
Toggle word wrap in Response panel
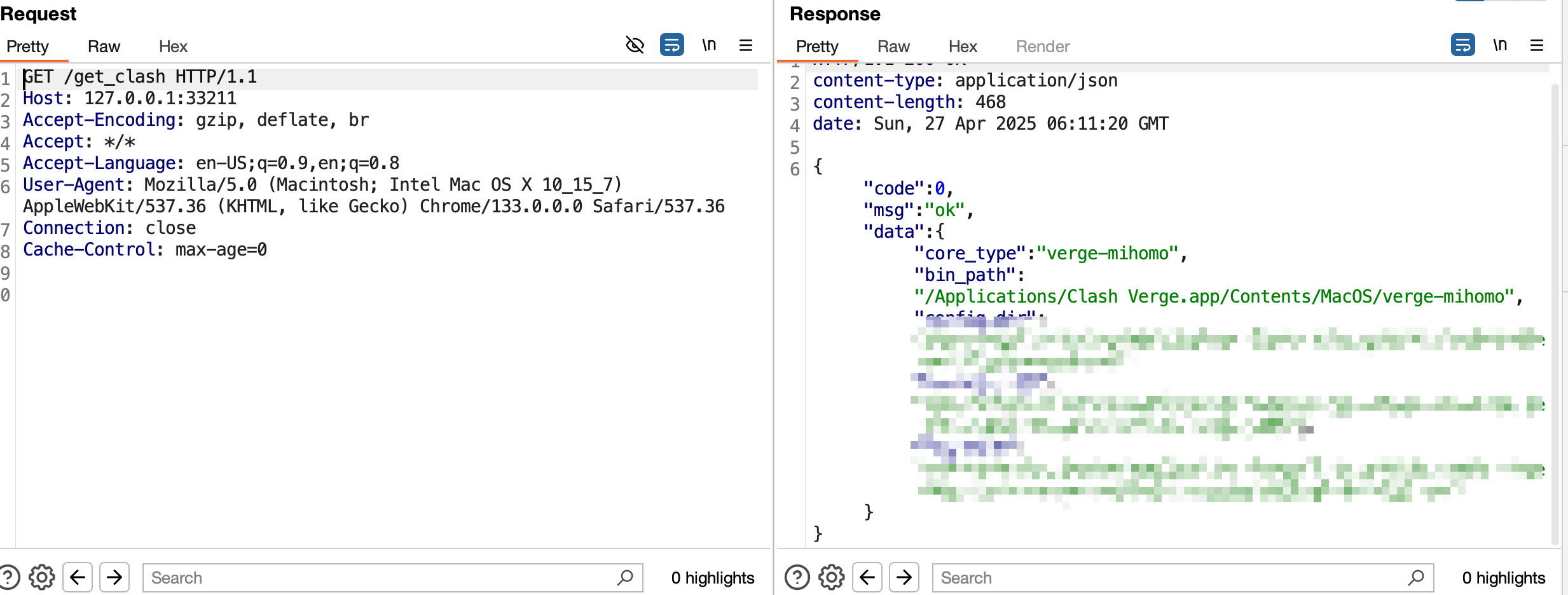(1462, 45)
